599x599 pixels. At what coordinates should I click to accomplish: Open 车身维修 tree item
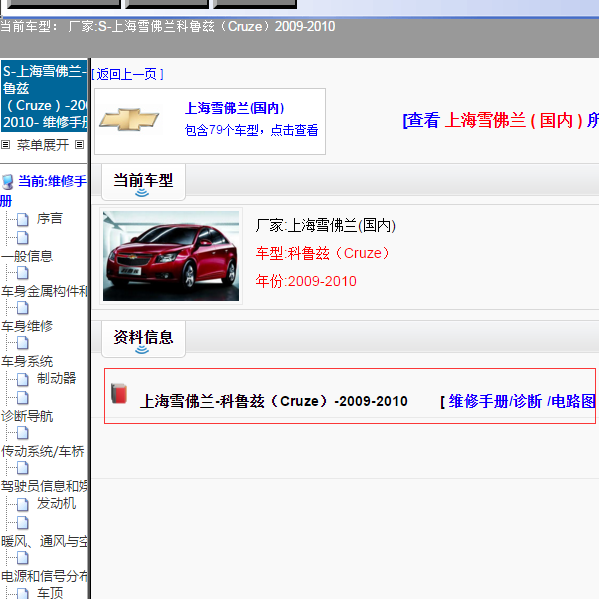point(27,326)
